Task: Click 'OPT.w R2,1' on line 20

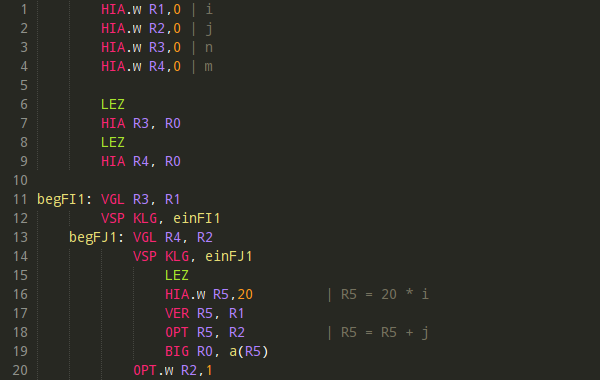Action: (x=173, y=370)
